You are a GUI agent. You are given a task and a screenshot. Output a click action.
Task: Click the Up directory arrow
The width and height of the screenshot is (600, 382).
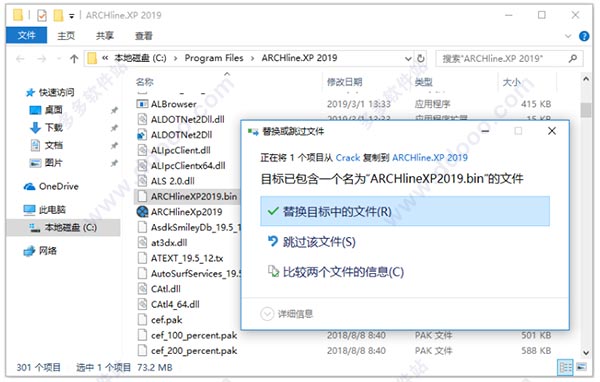tap(74, 59)
